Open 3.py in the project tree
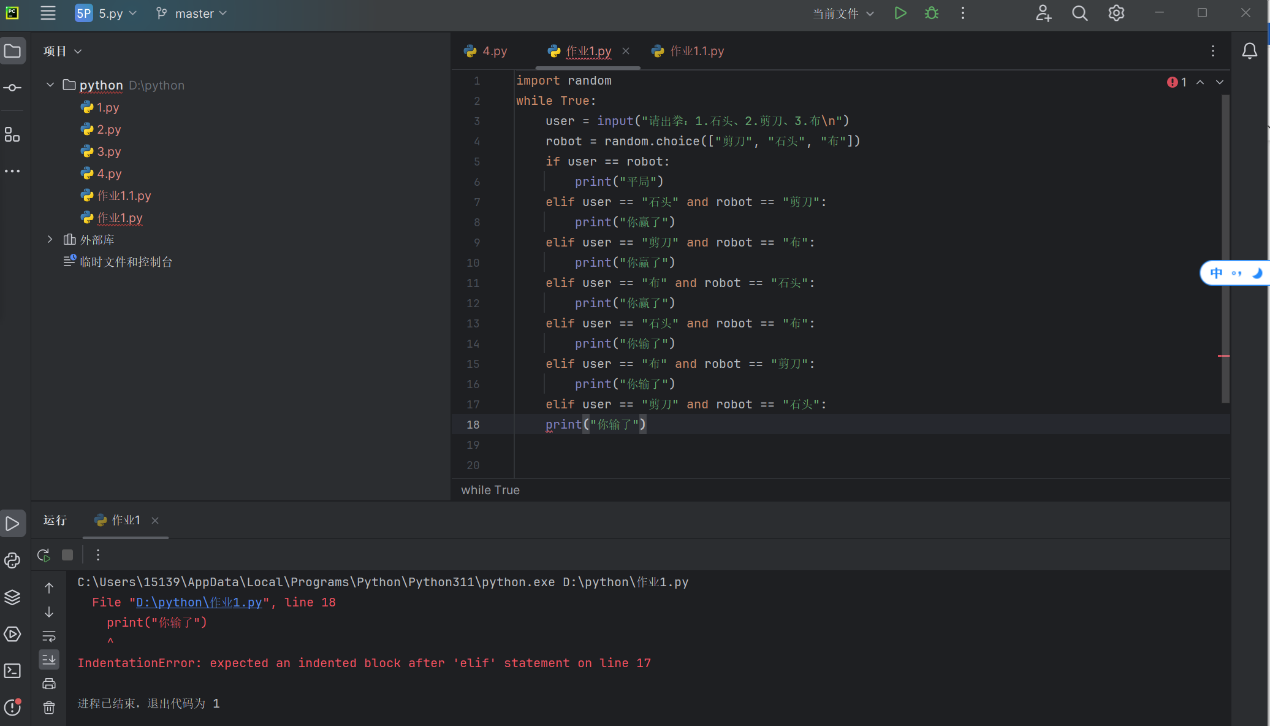 108,151
